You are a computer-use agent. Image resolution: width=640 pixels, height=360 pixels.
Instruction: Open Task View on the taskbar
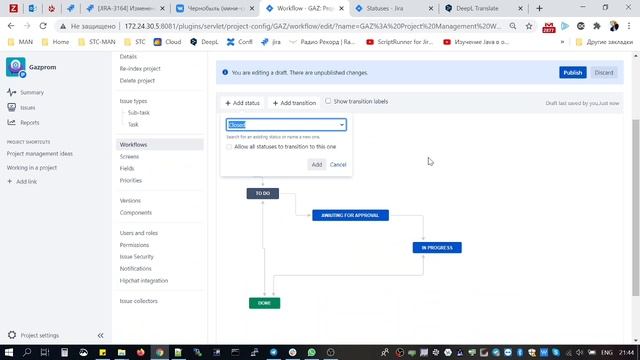[x=45, y=352]
